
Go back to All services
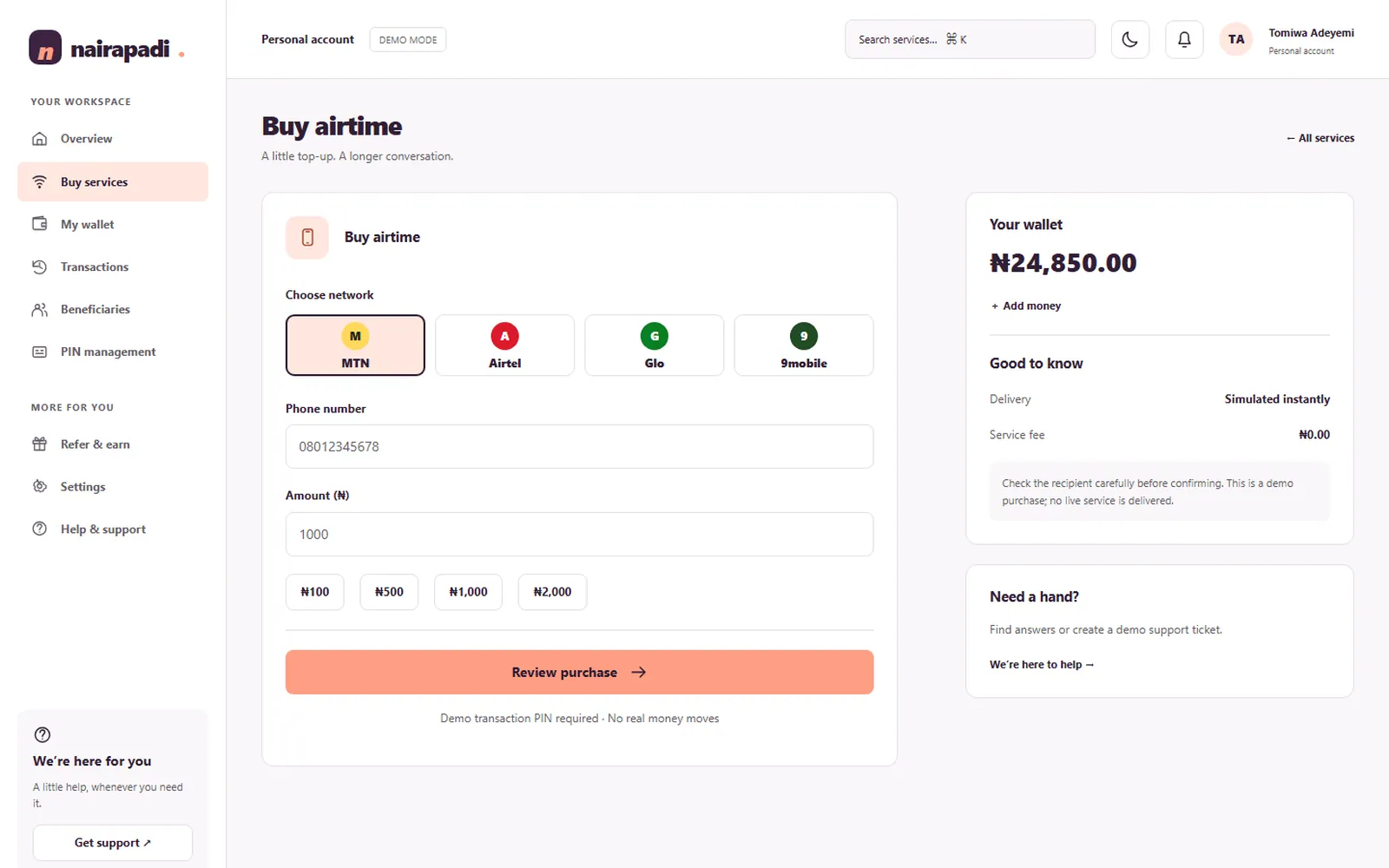click(1320, 138)
